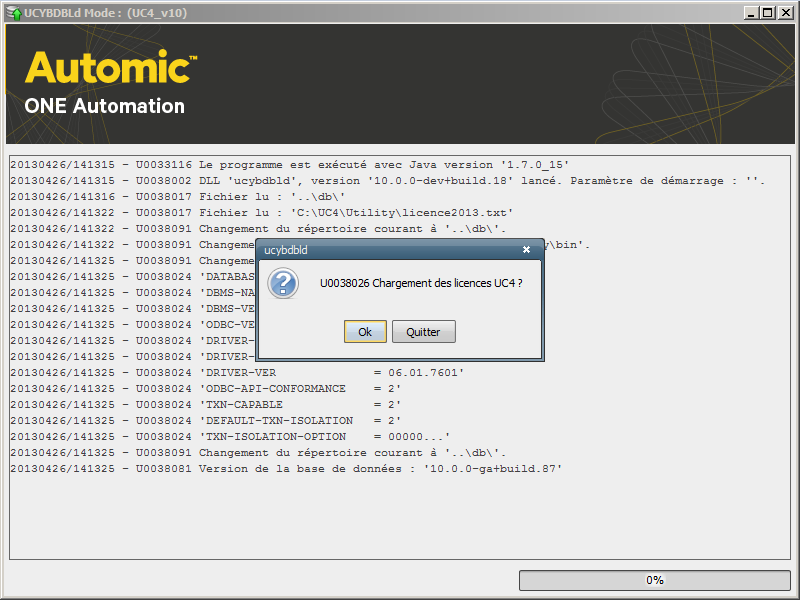Select log line mentioning licence2013.txt

click(262, 213)
